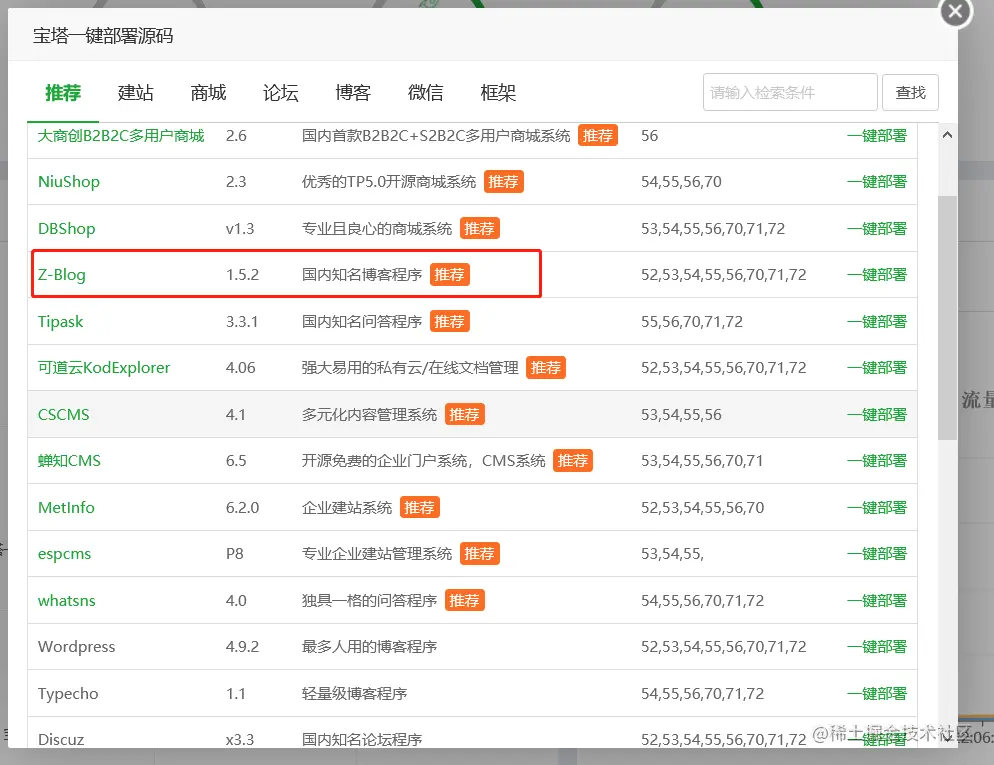Click the 推荐 badge in the 蝉知CMS row
Viewport: 994px width, 765px height.
(572, 461)
